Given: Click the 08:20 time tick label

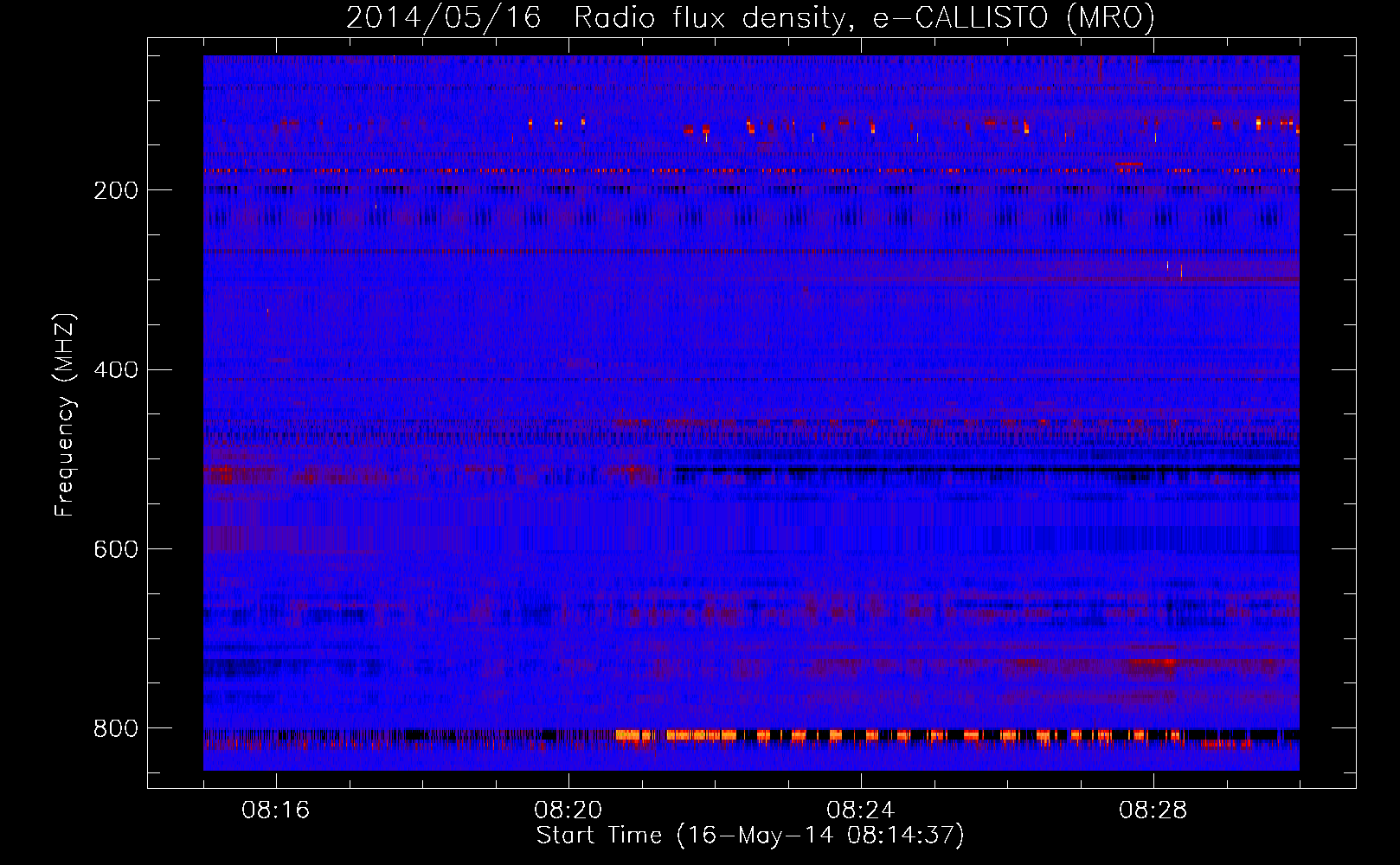Looking at the screenshot, I should click(x=568, y=811).
